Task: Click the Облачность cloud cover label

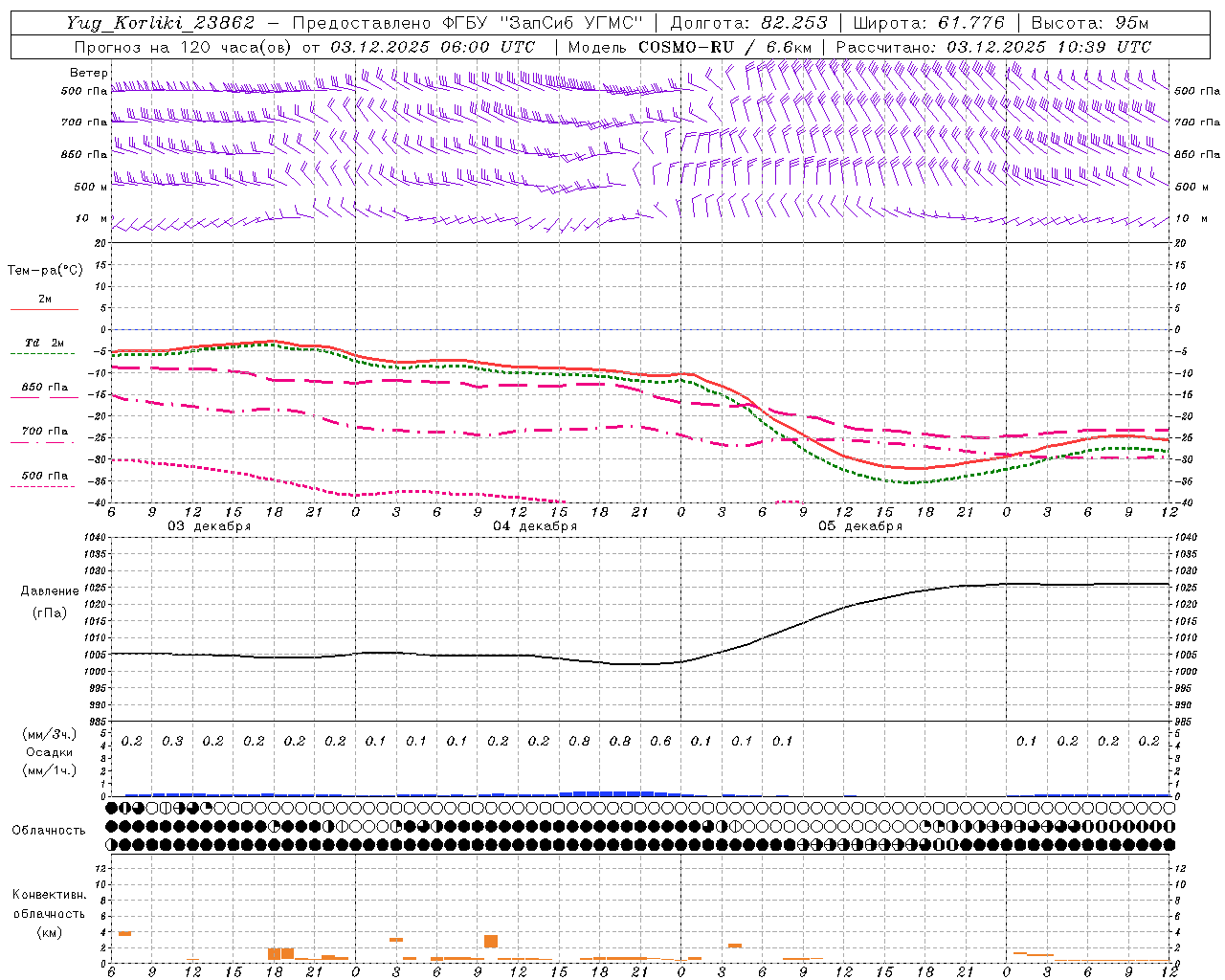Action: coord(49,831)
